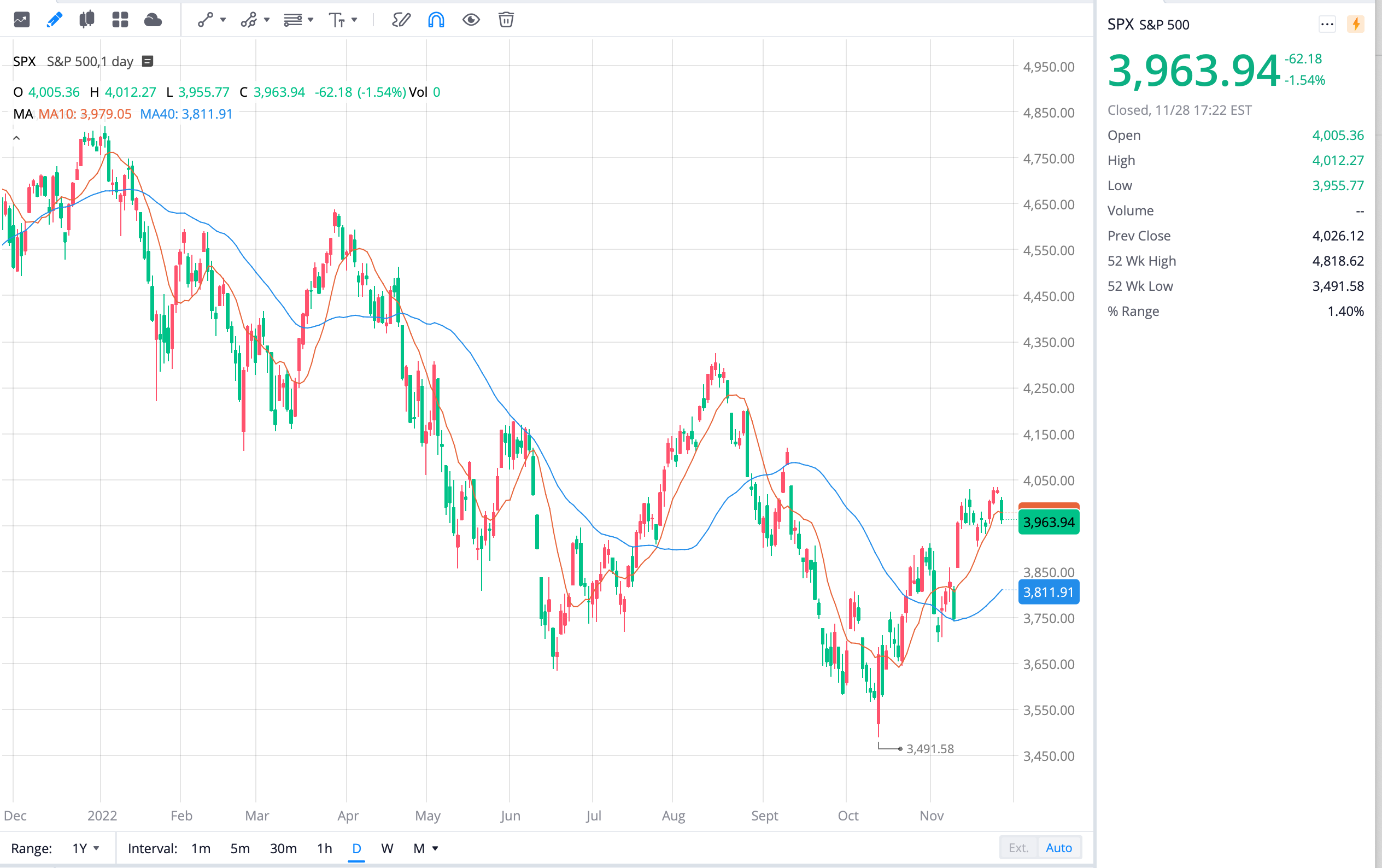Set interval to 30m
1382x868 pixels.
click(284, 848)
